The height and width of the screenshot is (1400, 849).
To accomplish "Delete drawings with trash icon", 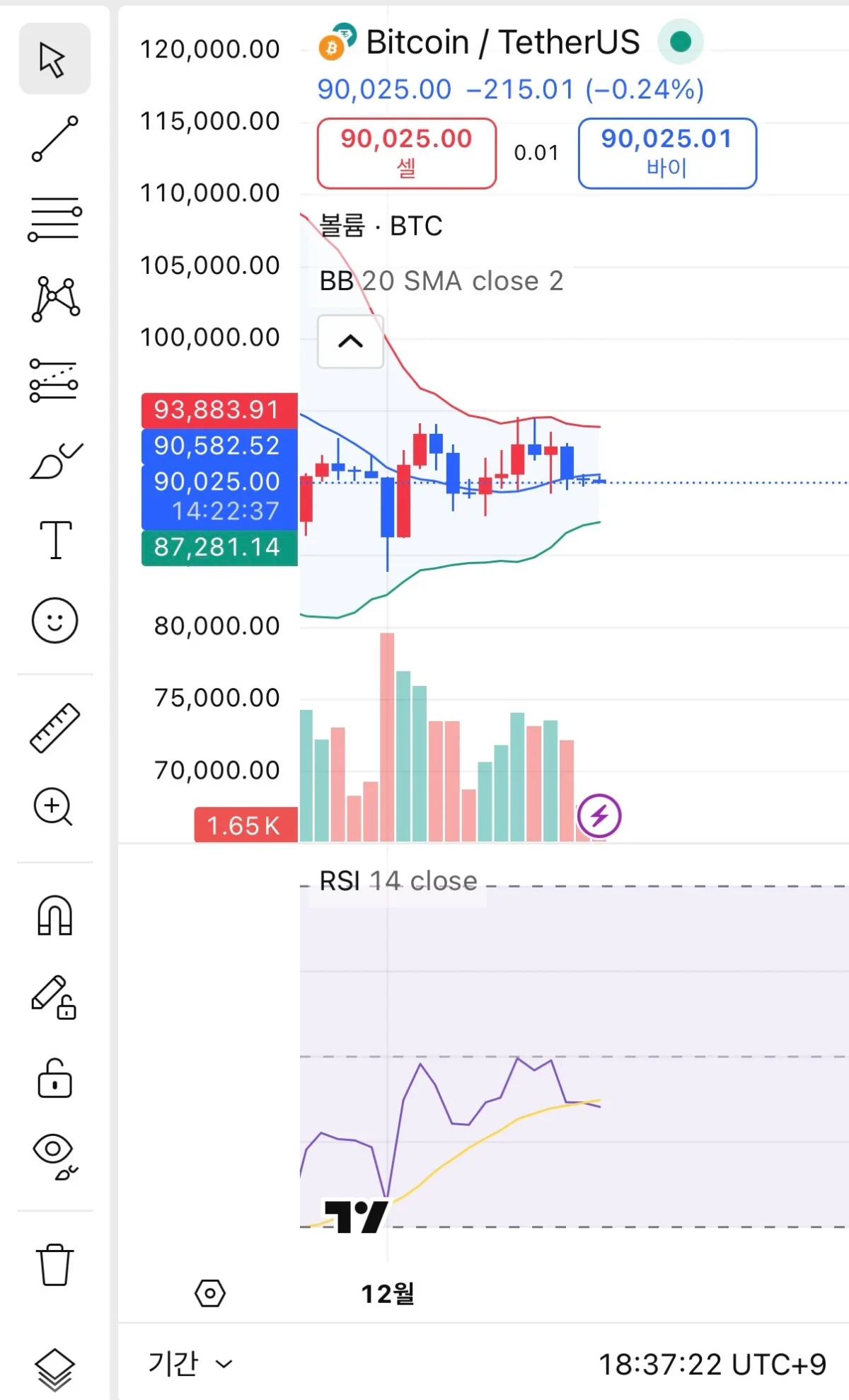I will pos(54,1264).
